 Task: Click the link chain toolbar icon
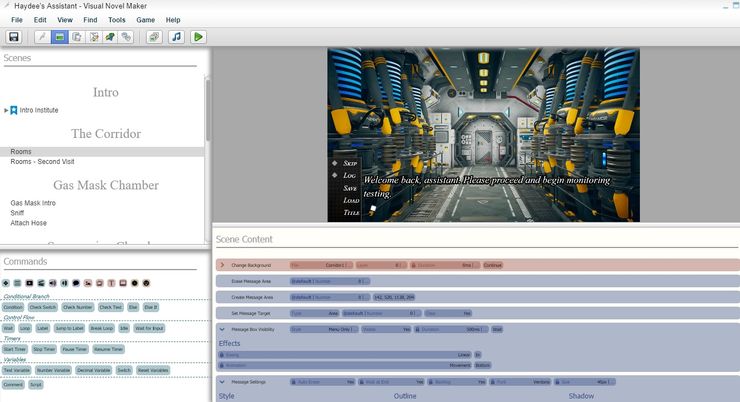click(126, 37)
